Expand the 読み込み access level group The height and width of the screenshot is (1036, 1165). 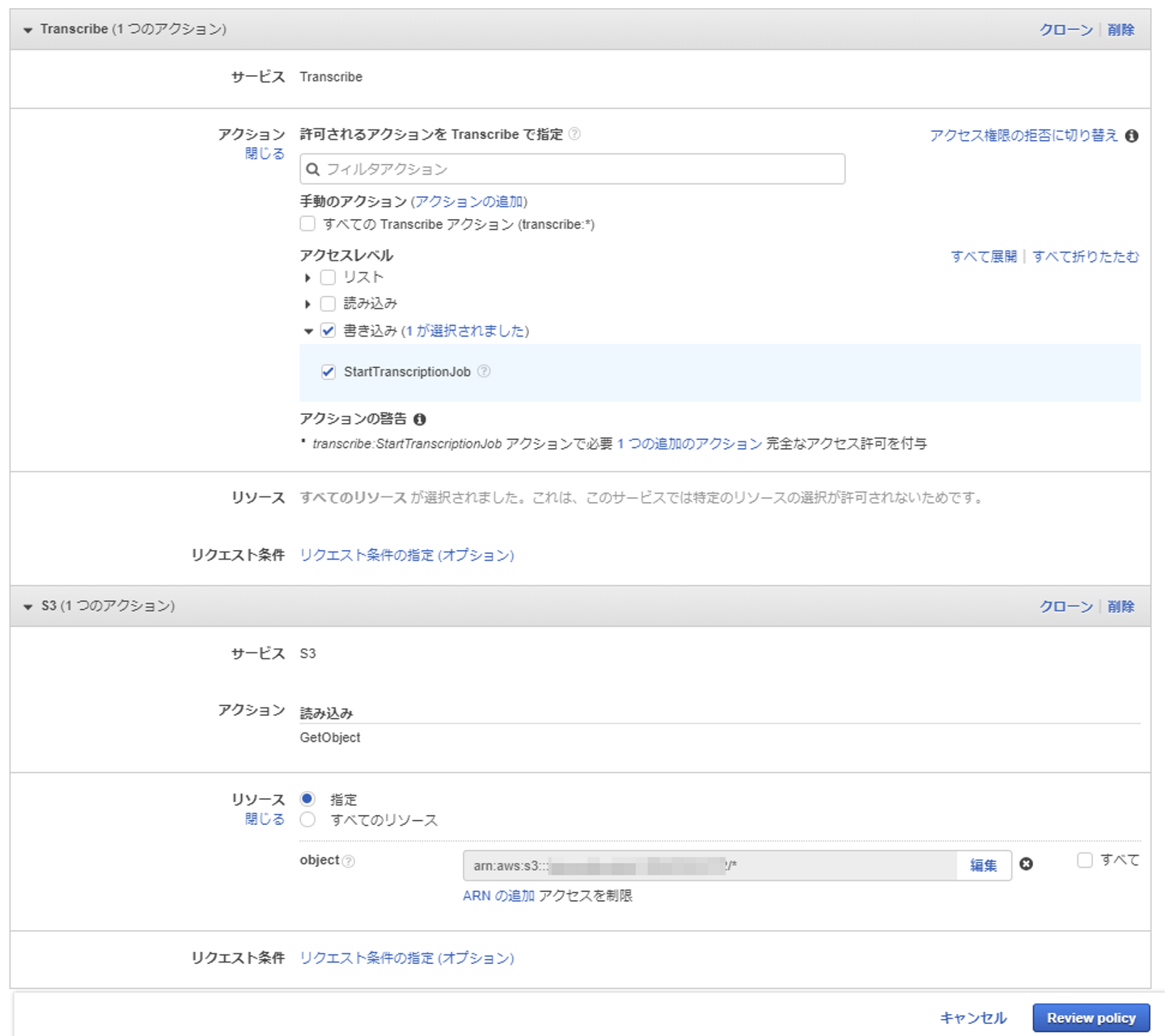tap(307, 304)
